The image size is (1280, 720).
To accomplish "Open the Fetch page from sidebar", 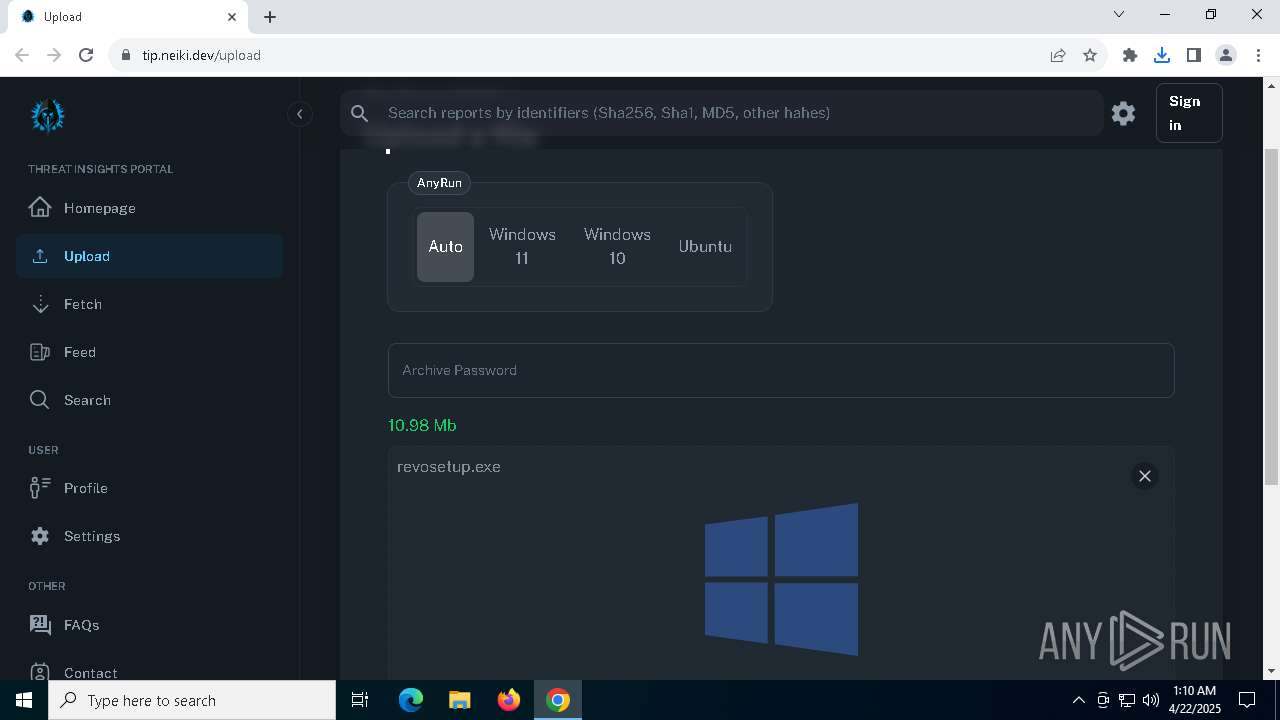I will tap(149, 304).
